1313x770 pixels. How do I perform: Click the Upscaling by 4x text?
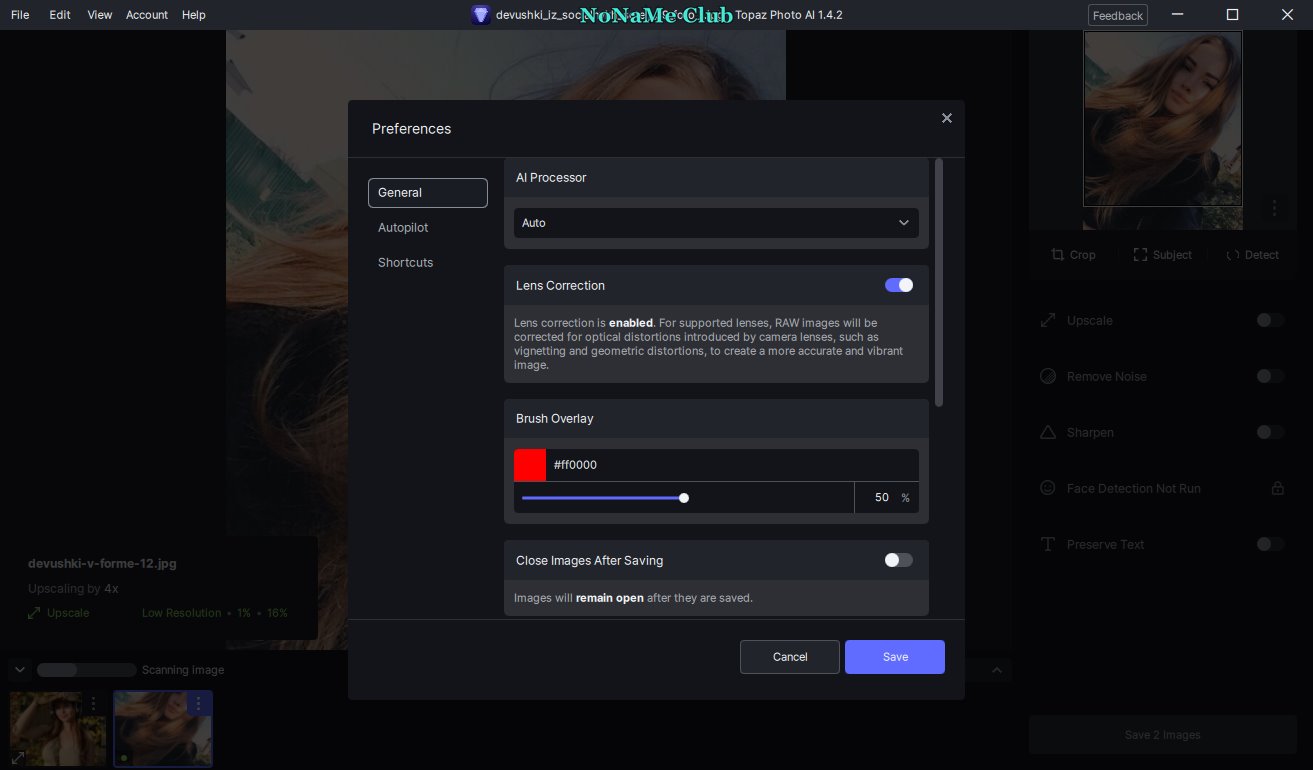(x=73, y=589)
